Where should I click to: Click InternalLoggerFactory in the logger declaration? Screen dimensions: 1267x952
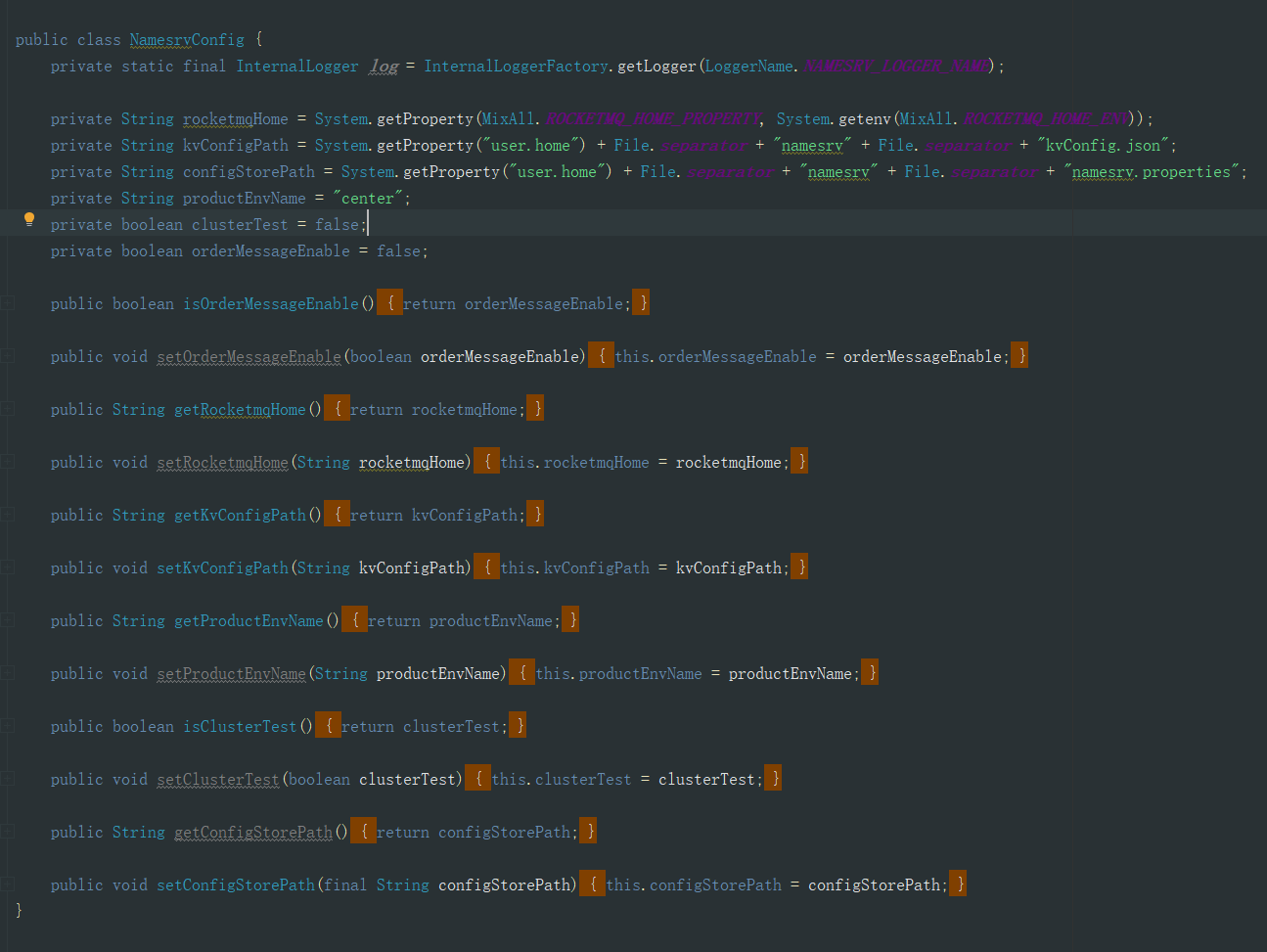point(516,67)
